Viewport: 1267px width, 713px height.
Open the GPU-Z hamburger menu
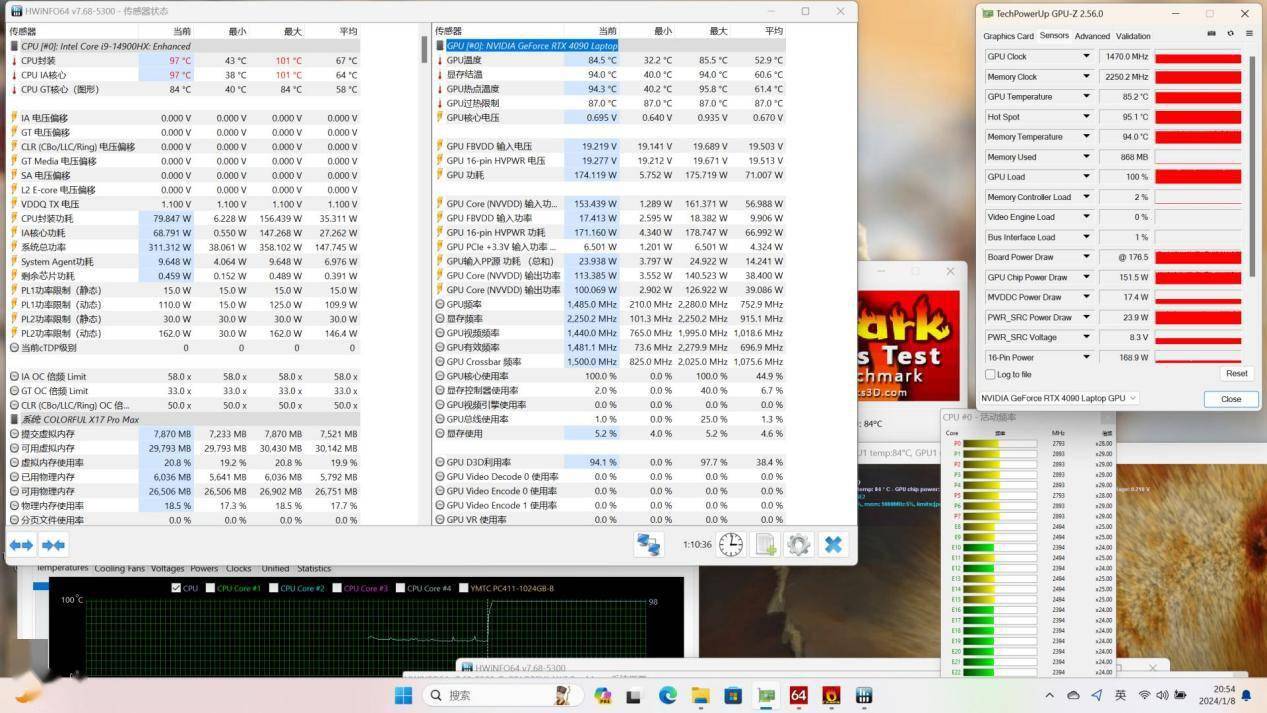[1249, 35]
